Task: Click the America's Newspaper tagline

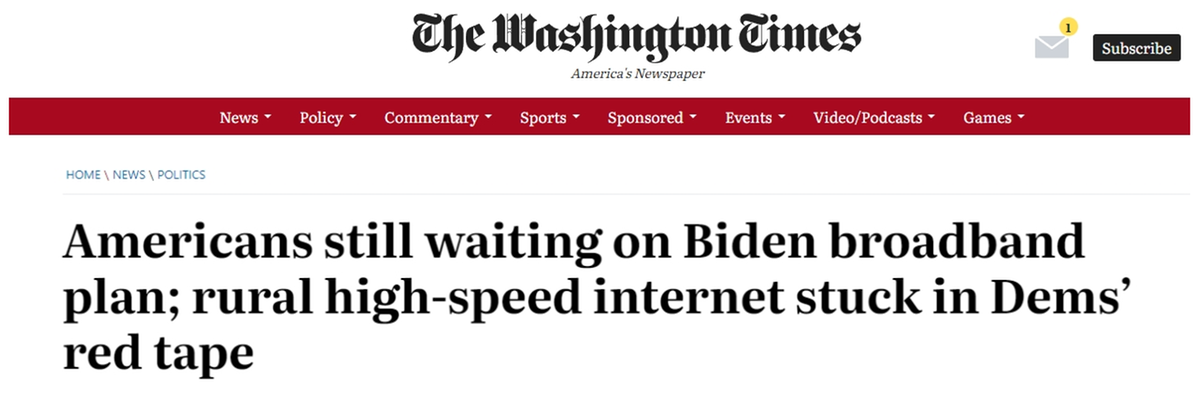Action: click(x=636, y=74)
